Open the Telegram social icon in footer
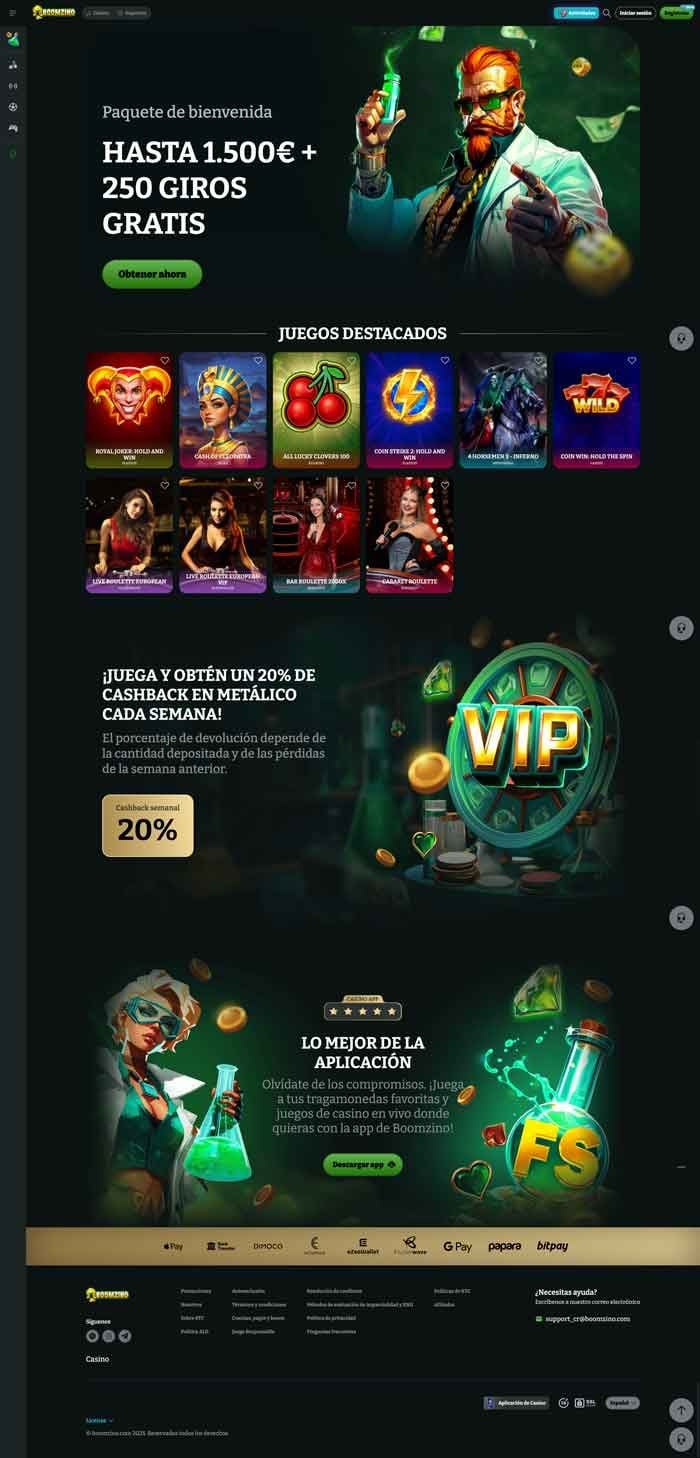Image resolution: width=700 pixels, height=1458 pixels. point(125,1336)
